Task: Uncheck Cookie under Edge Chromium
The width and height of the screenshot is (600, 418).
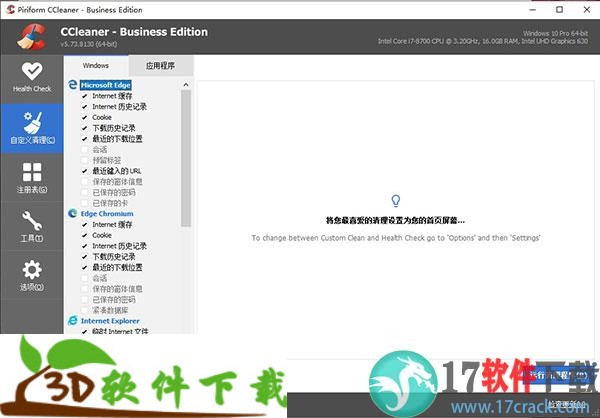Action: pyautogui.click(x=85, y=235)
